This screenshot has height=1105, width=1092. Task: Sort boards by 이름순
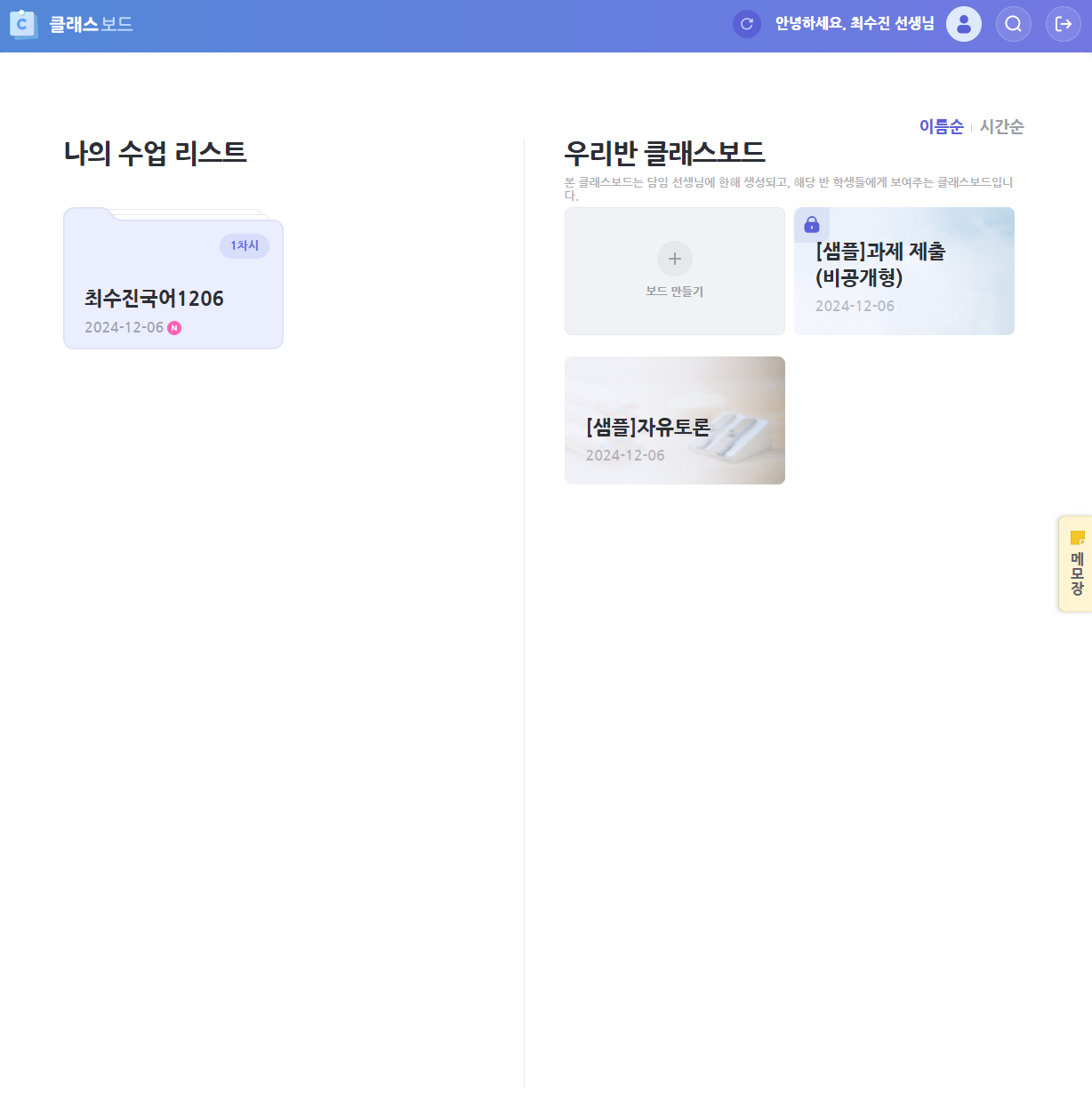941,127
